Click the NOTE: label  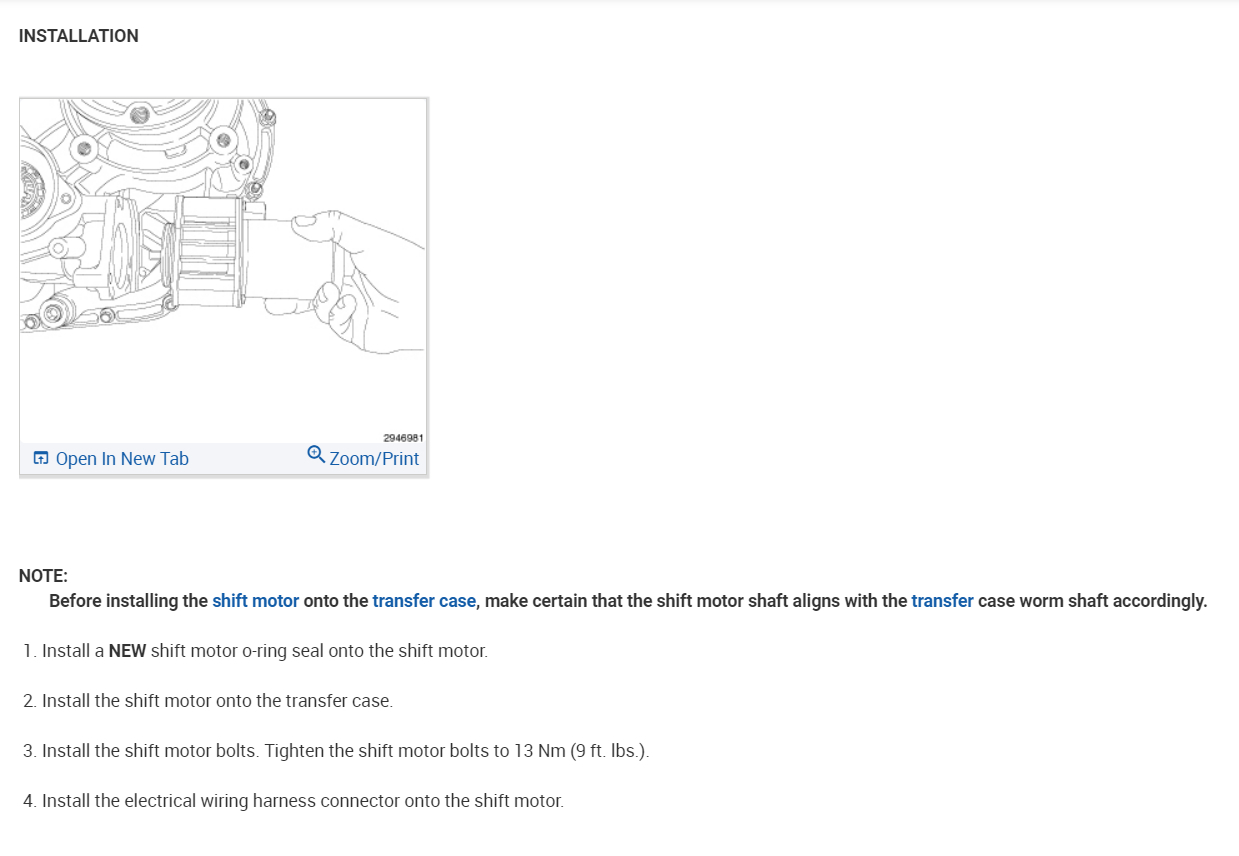(43, 576)
